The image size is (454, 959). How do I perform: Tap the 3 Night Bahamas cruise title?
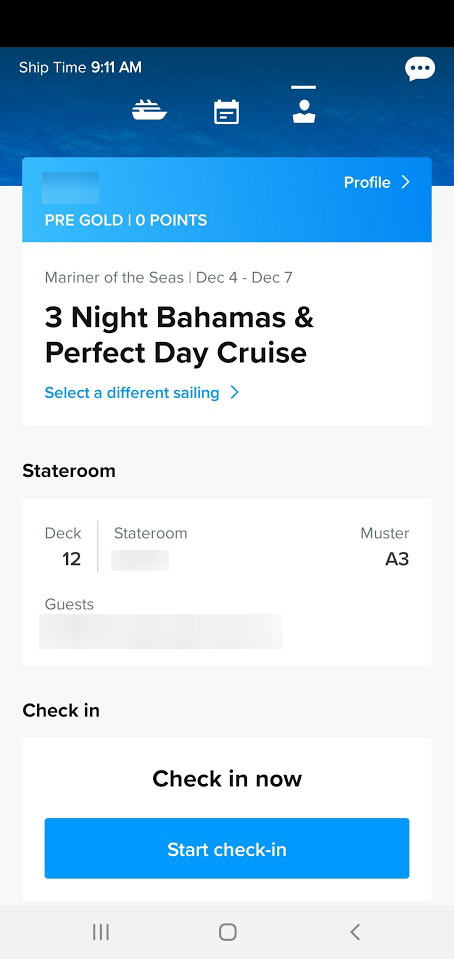[x=179, y=335]
